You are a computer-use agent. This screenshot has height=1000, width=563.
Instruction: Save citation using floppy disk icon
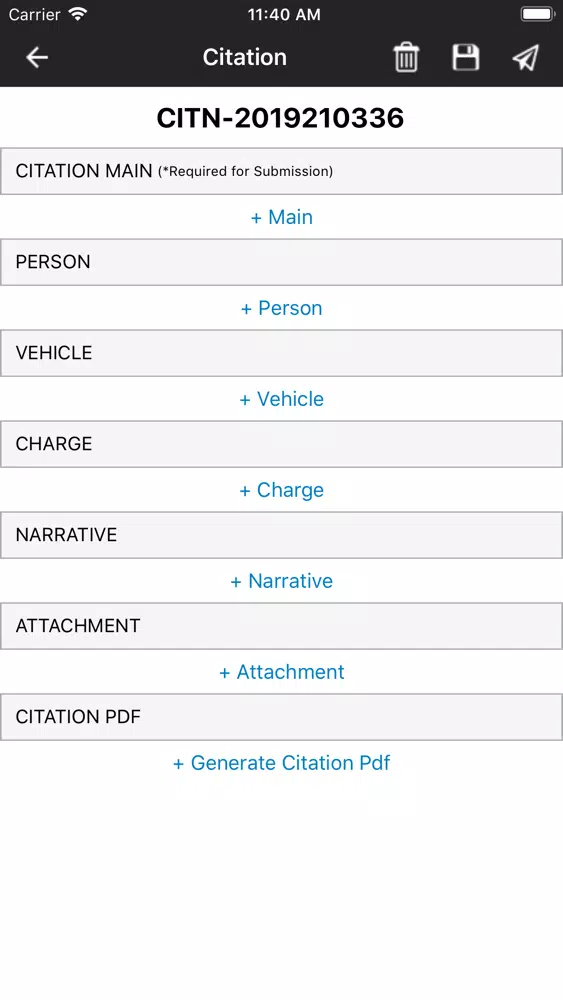pos(465,57)
